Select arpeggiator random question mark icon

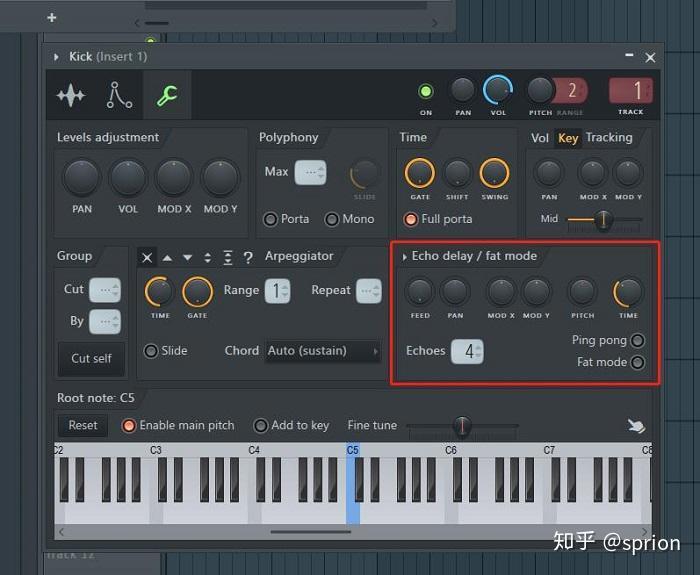click(x=248, y=258)
